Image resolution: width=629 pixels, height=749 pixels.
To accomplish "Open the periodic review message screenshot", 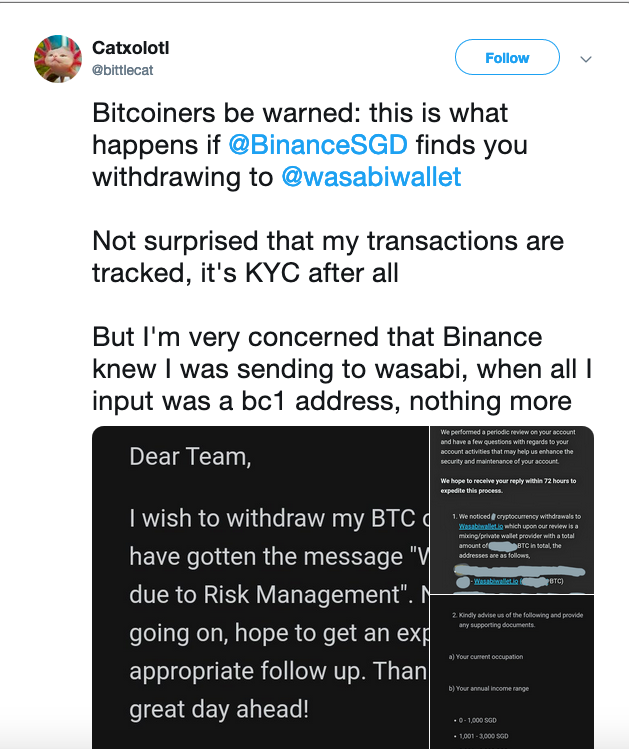I will 512,510.
